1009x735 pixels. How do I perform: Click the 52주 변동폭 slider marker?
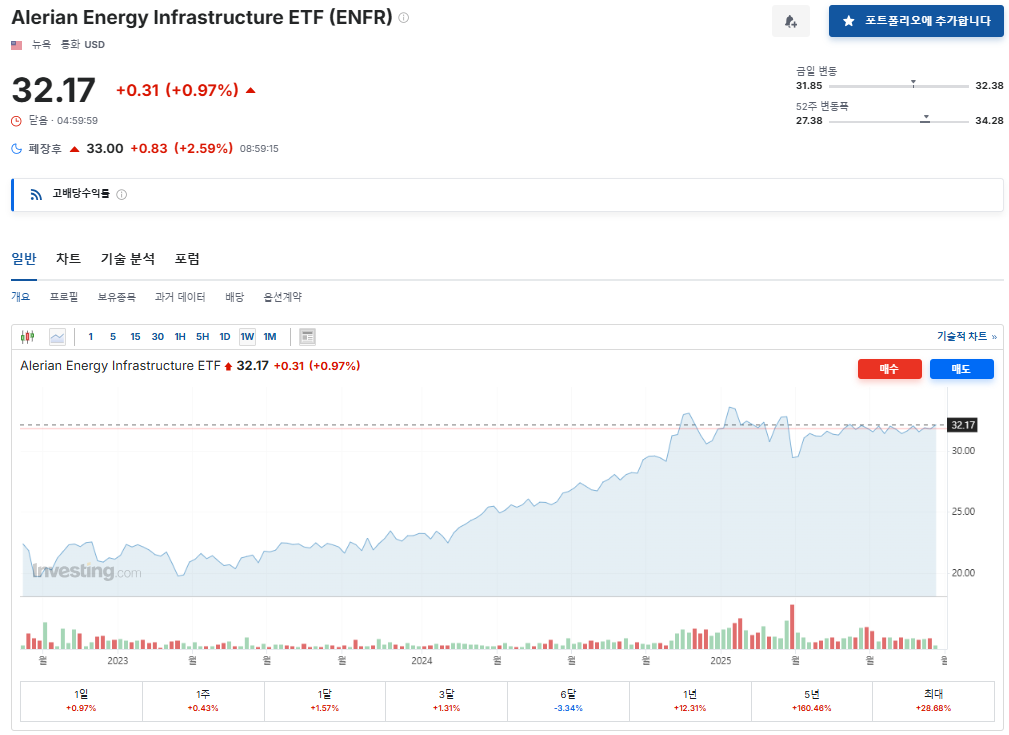[923, 117]
